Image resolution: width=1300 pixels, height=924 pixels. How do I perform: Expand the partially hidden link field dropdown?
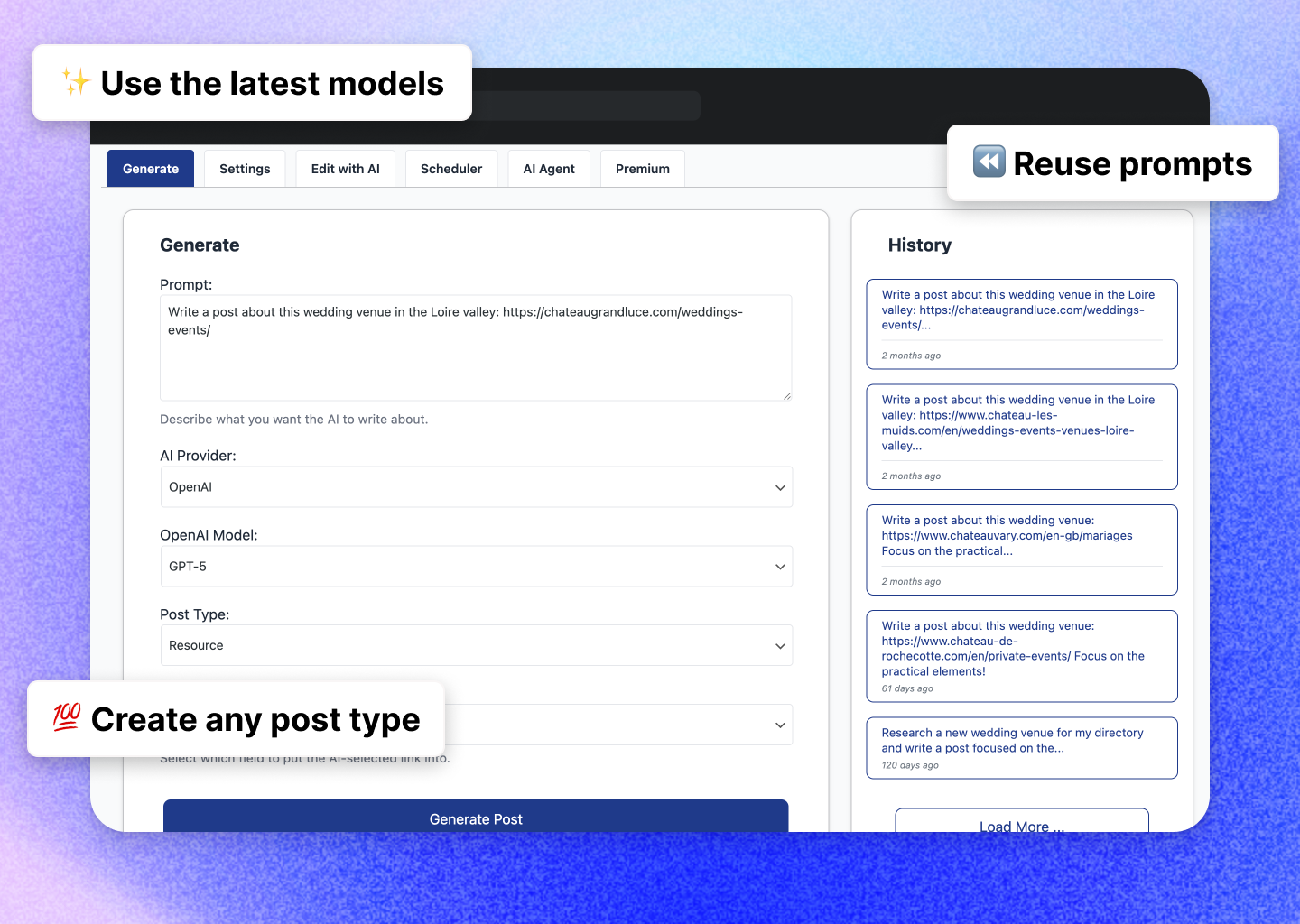coord(614,725)
